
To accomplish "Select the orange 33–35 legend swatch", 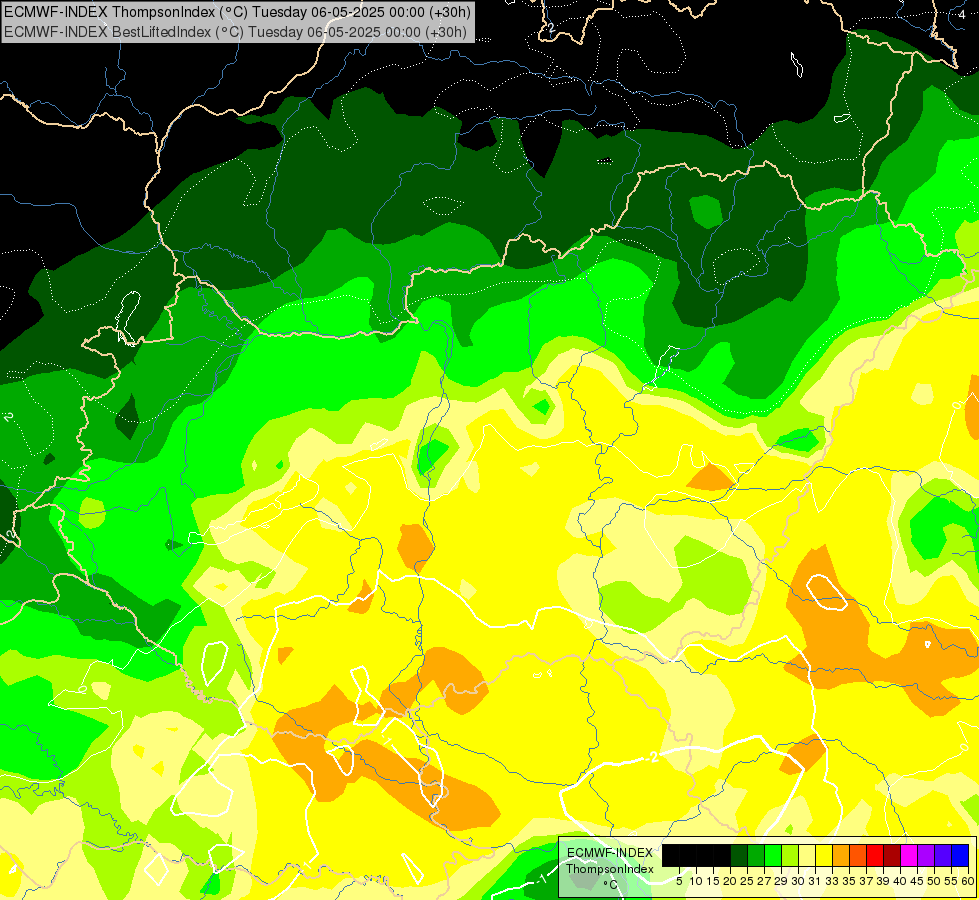I will click(x=841, y=855).
